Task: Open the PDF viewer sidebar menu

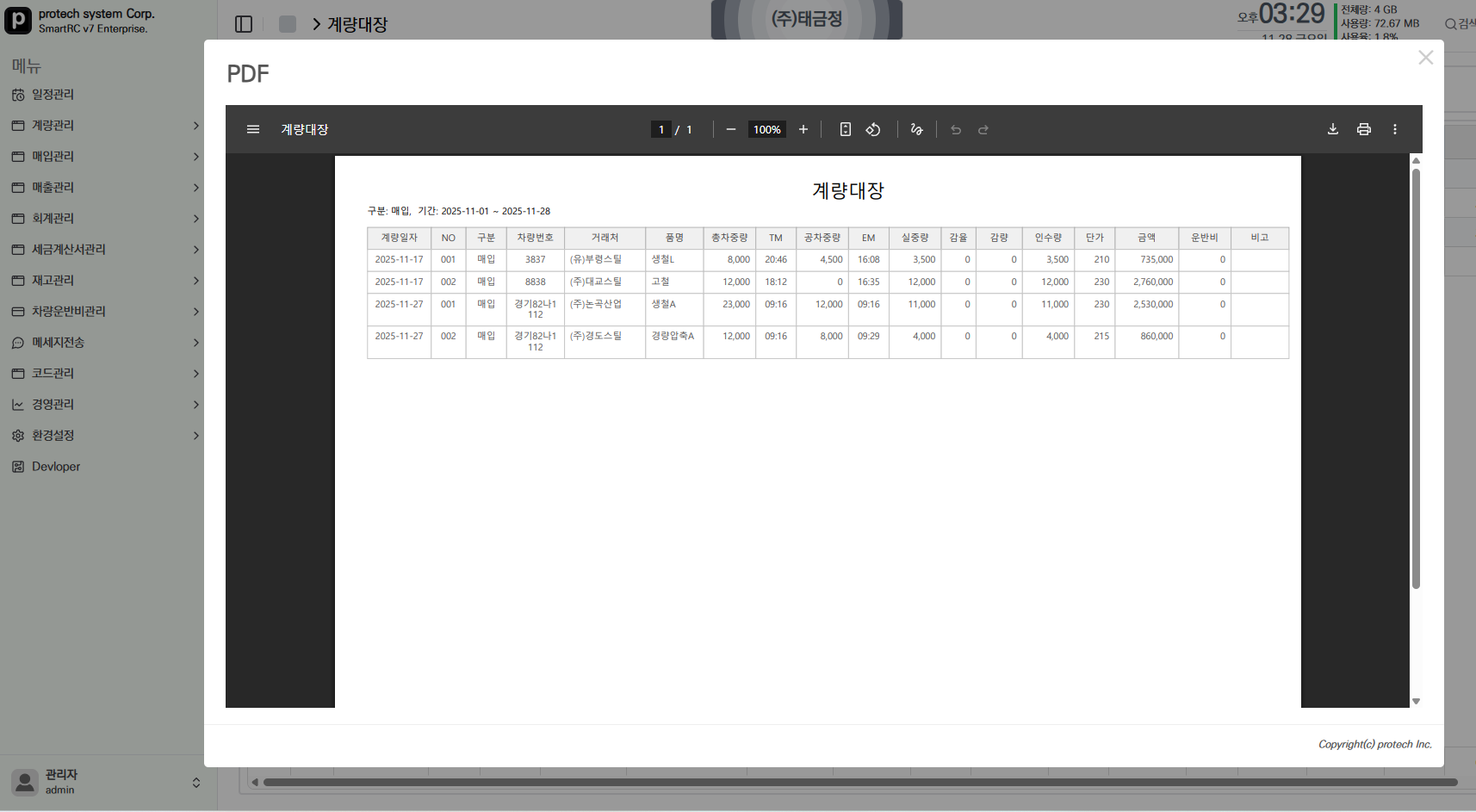Action: pyautogui.click(x=253, y=129)
